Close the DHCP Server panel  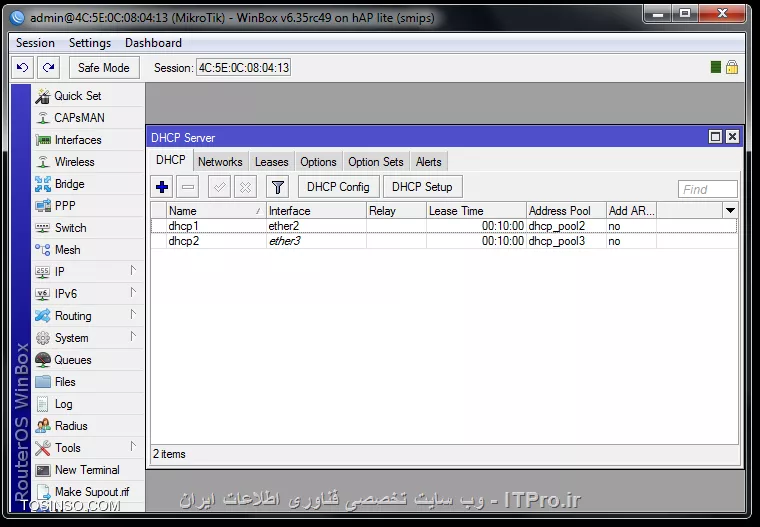732,137
